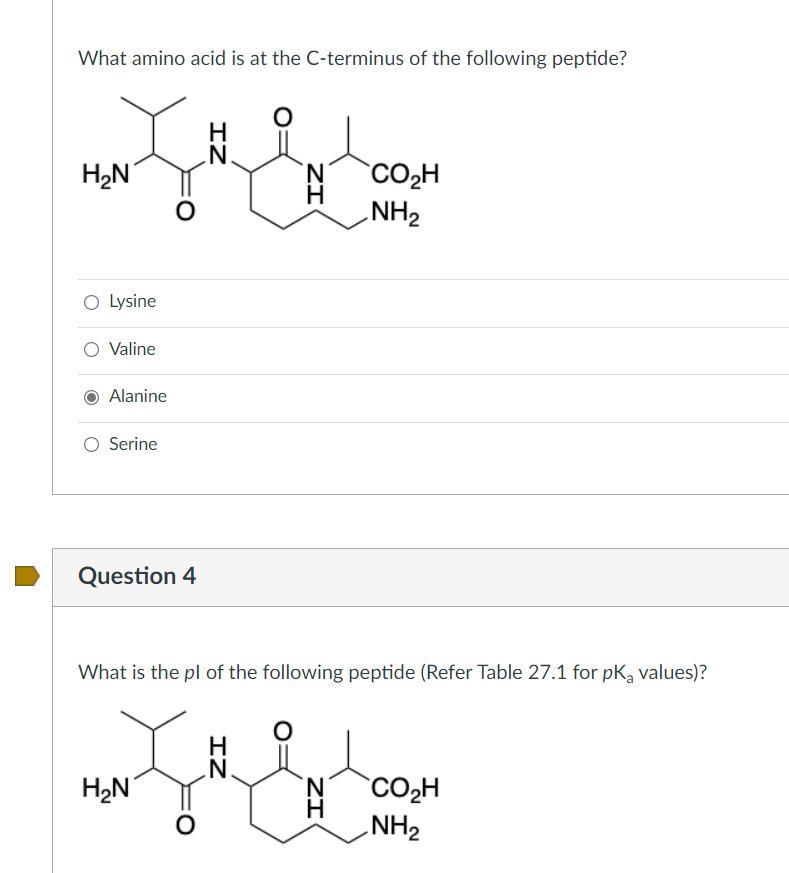Screen dimensions: 789x873
Task: Click the isopropyl branch of first peptide
Action: (154, 111)
